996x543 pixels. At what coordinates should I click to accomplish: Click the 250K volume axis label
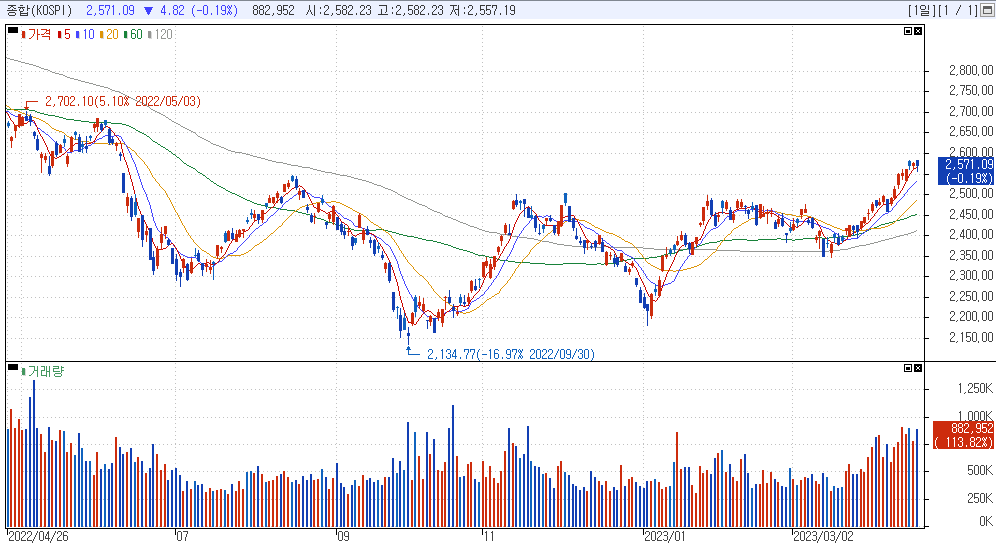979,499
